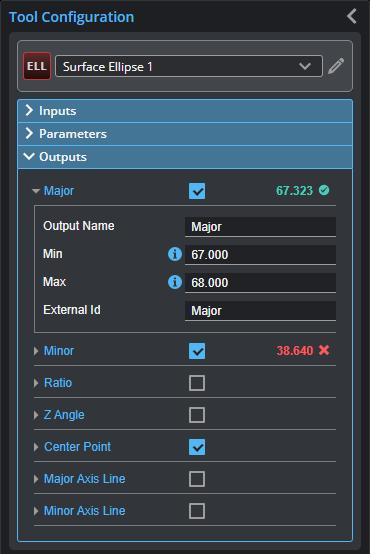The image size is (370, 554).
Task: Click the Major Axis Line label
Action: 84,479
